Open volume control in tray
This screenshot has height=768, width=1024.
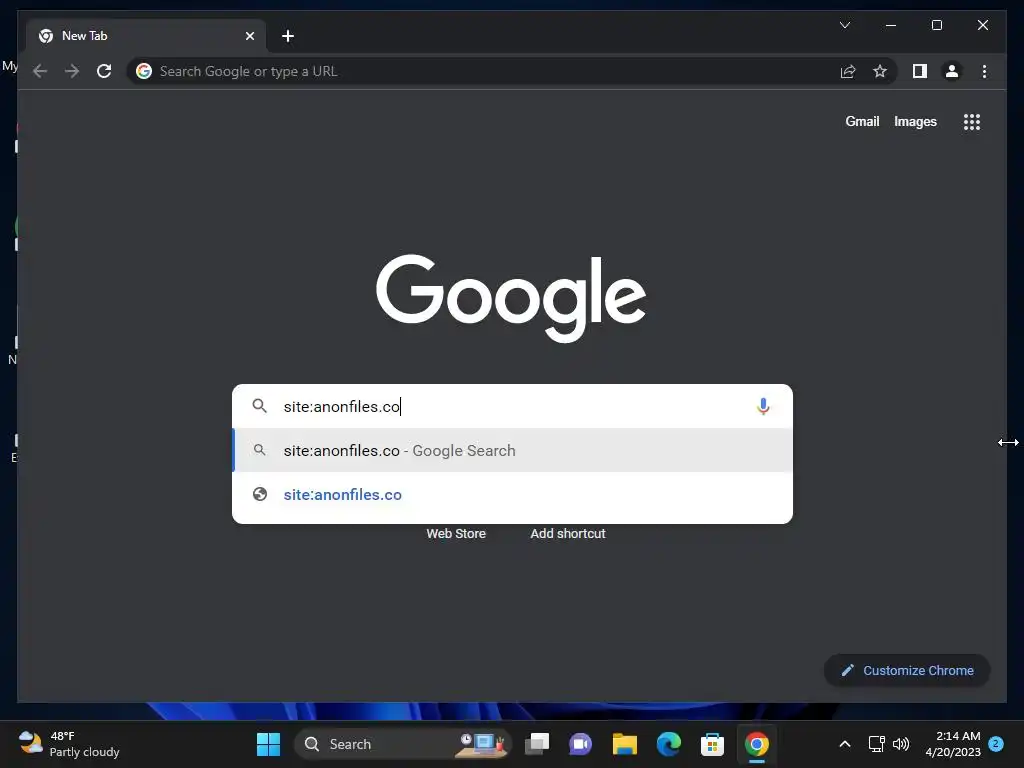[x=901, y=744]
